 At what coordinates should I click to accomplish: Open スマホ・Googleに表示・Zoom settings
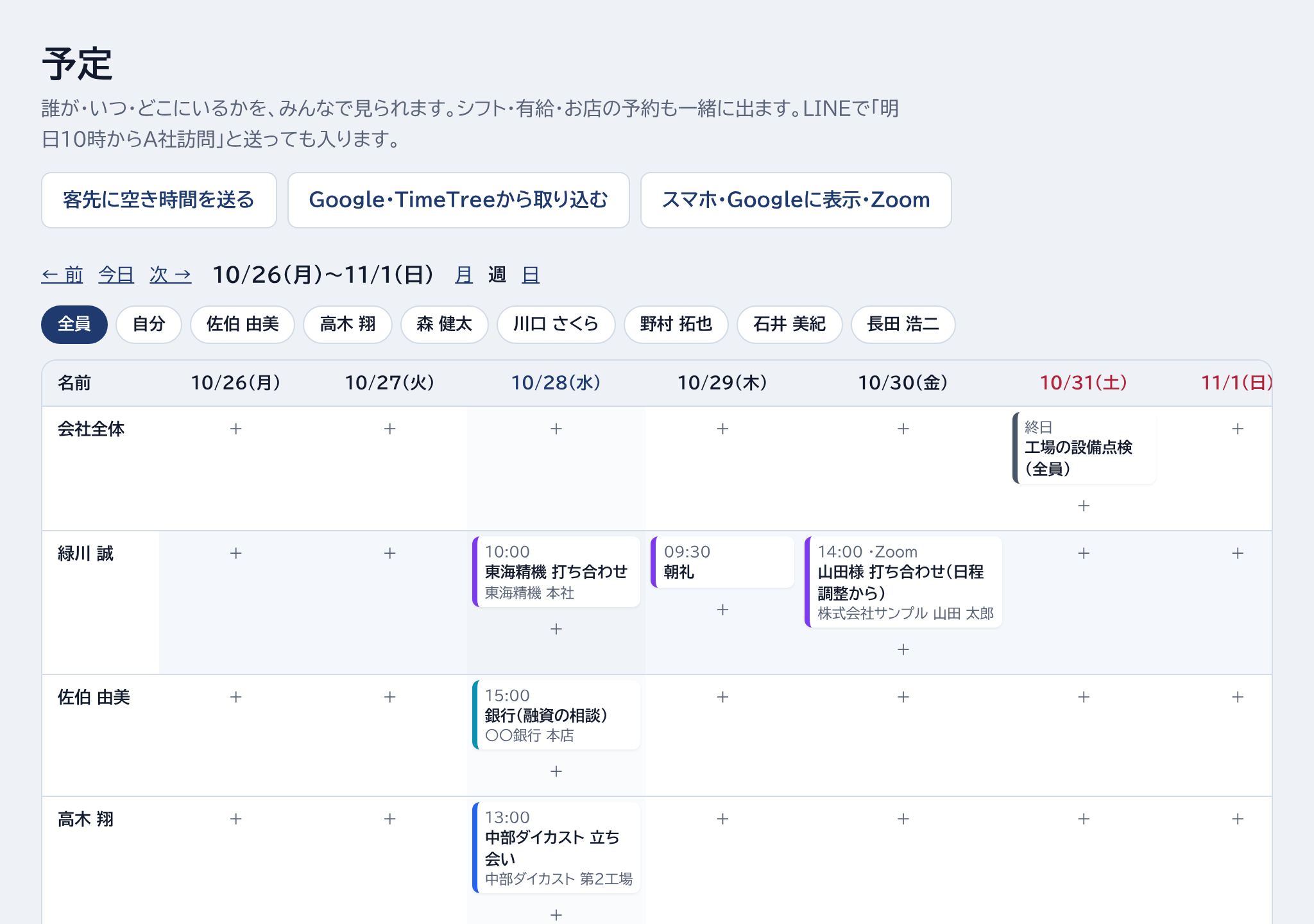pos(796,200)
